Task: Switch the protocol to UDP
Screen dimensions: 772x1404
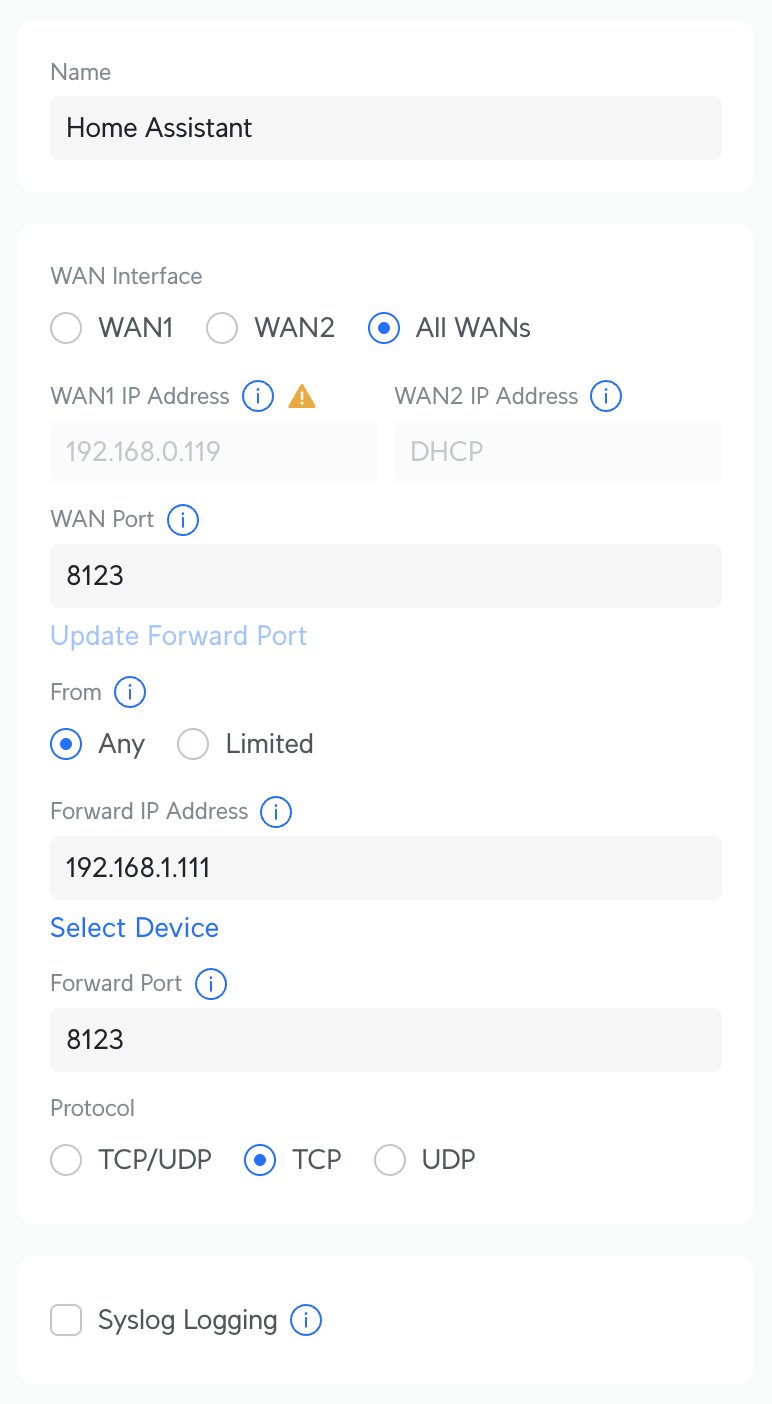Action: [390, 1160]
